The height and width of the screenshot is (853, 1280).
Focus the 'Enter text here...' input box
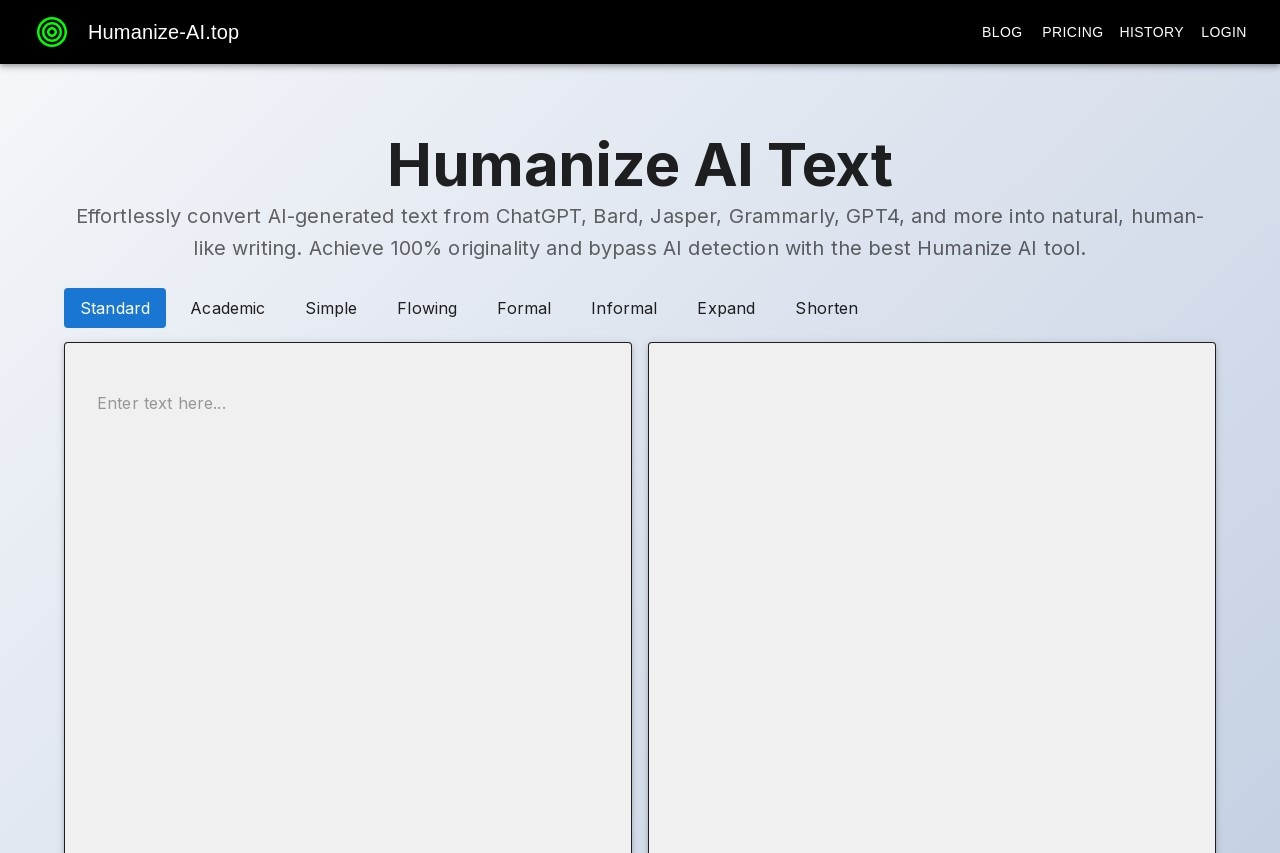348,598
